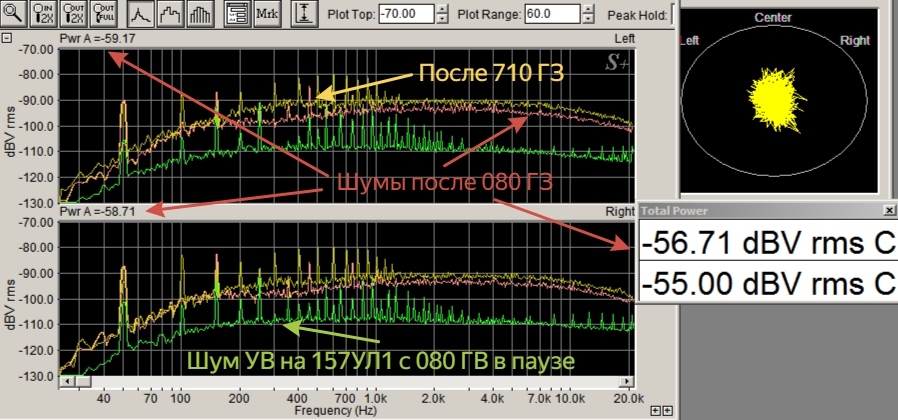
Task: Collapse the Left channel plot box
Action: tap(6, 38)
